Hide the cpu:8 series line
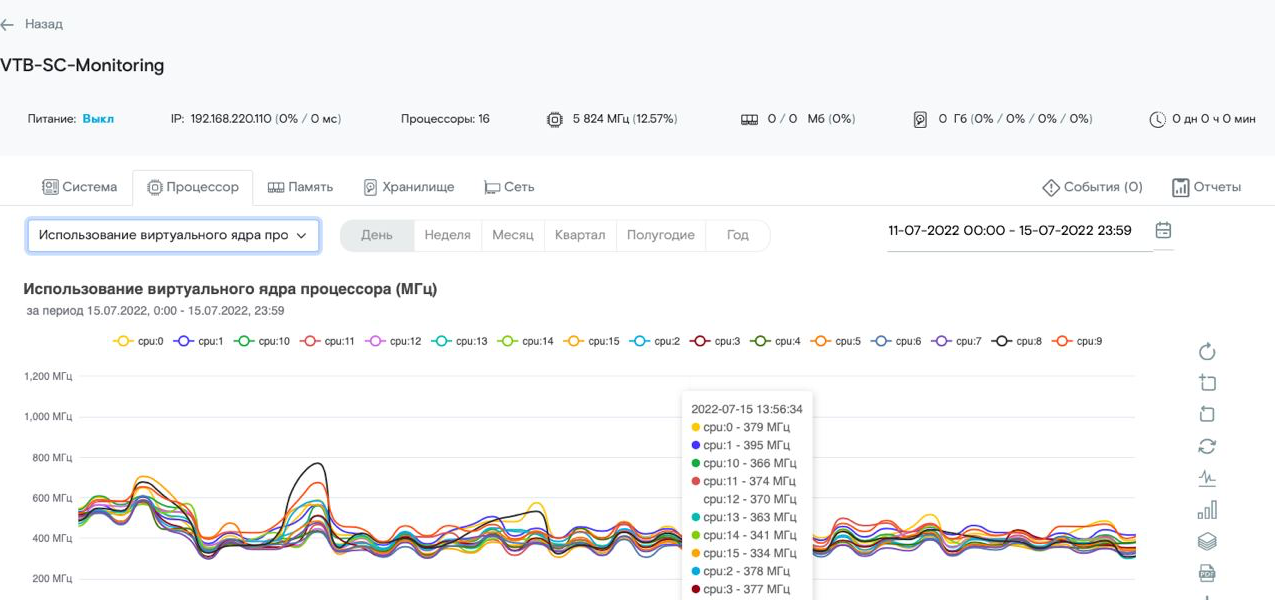 pyautogui.click(x=1018, y=341)
